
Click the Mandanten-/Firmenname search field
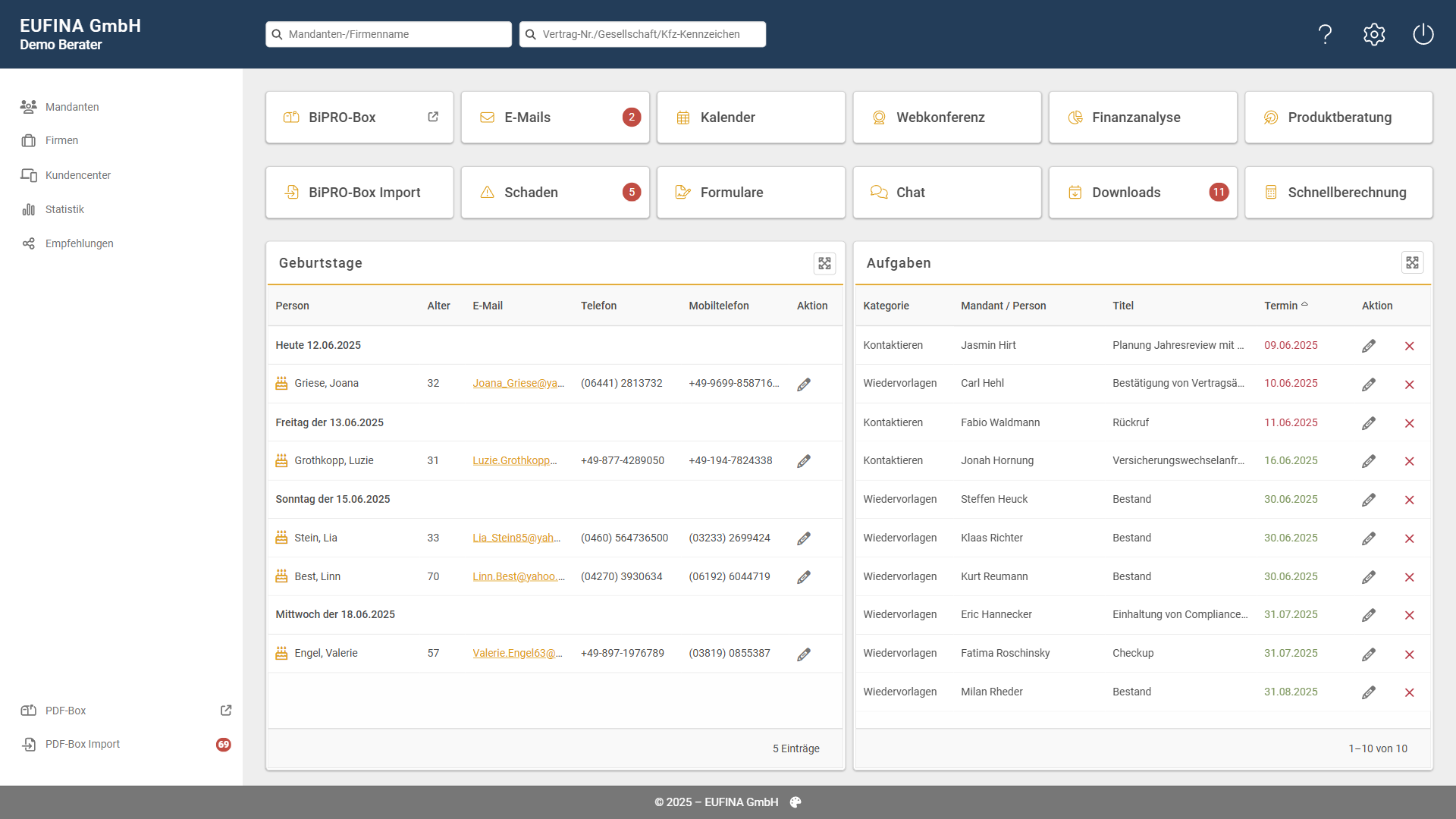coord(388,34)
